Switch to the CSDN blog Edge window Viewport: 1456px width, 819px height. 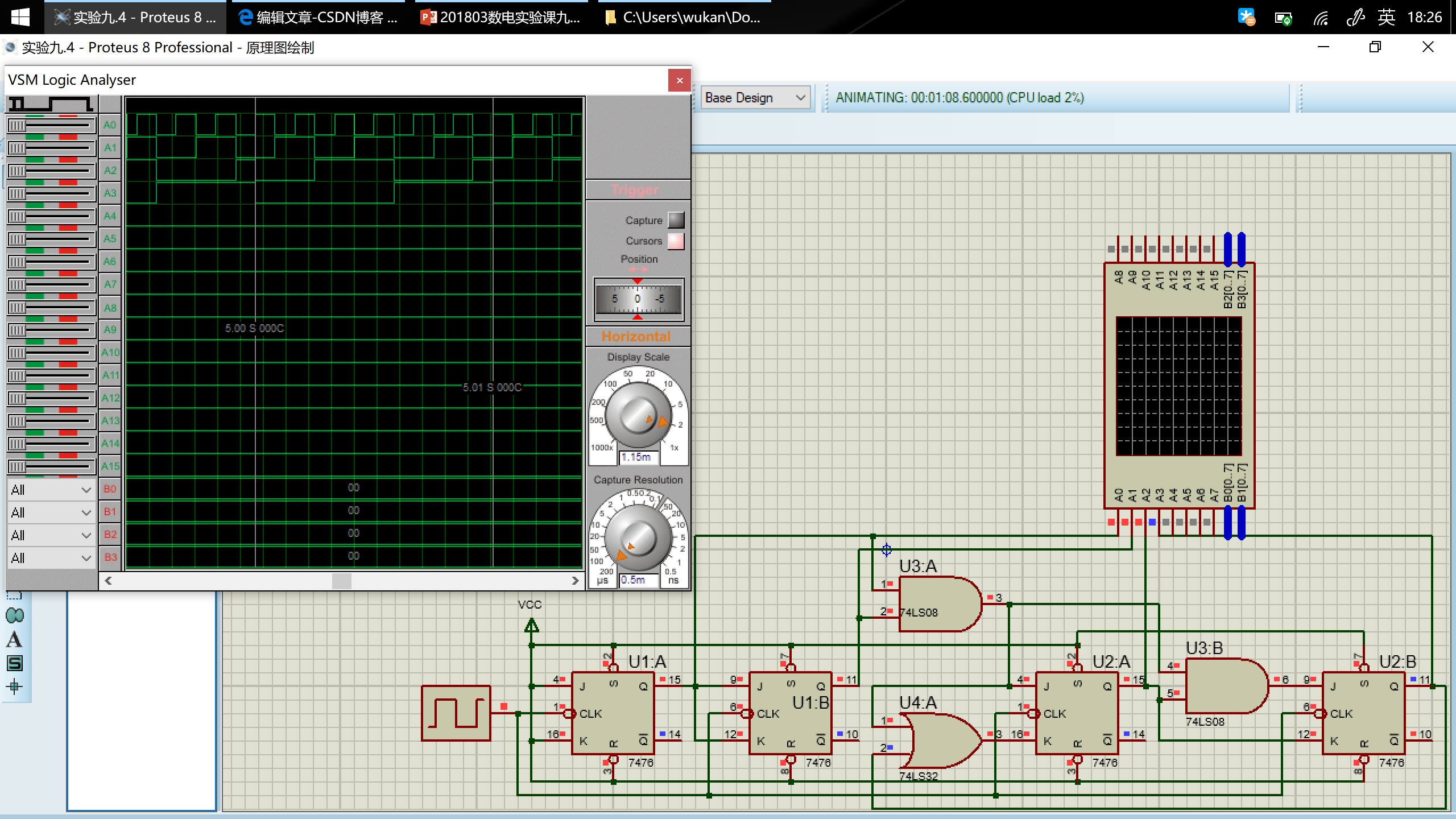pyautogui.click(x=318, y=17)
